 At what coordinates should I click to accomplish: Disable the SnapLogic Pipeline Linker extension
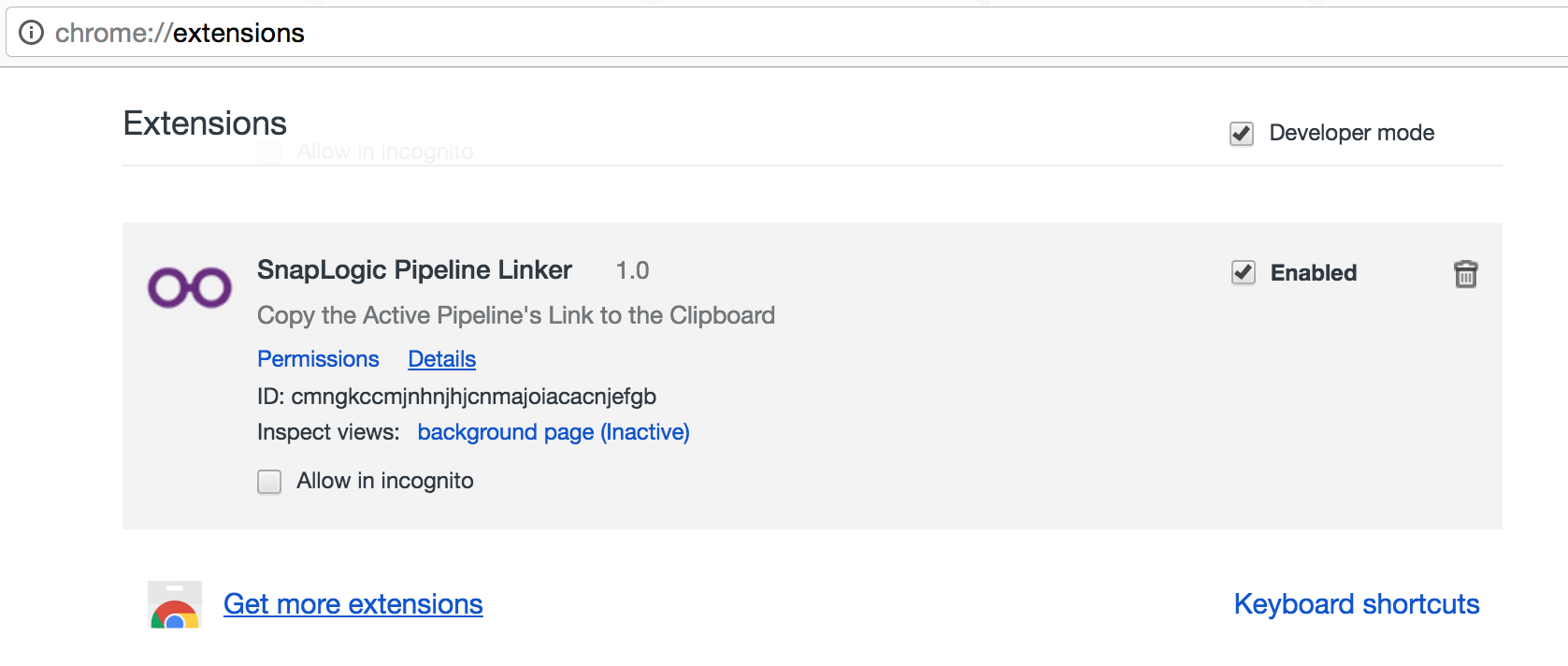tap(1243, 273)
